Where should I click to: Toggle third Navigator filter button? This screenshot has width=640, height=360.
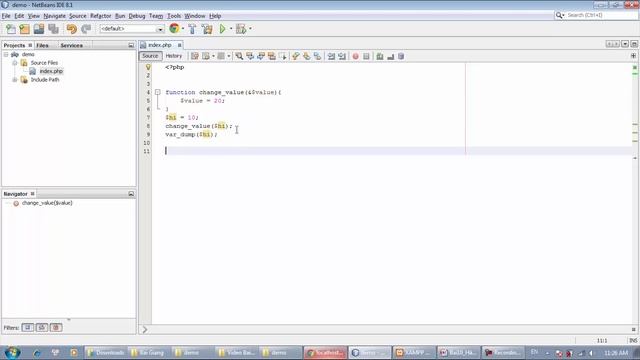pyautogui.click(x=56, y=327)
